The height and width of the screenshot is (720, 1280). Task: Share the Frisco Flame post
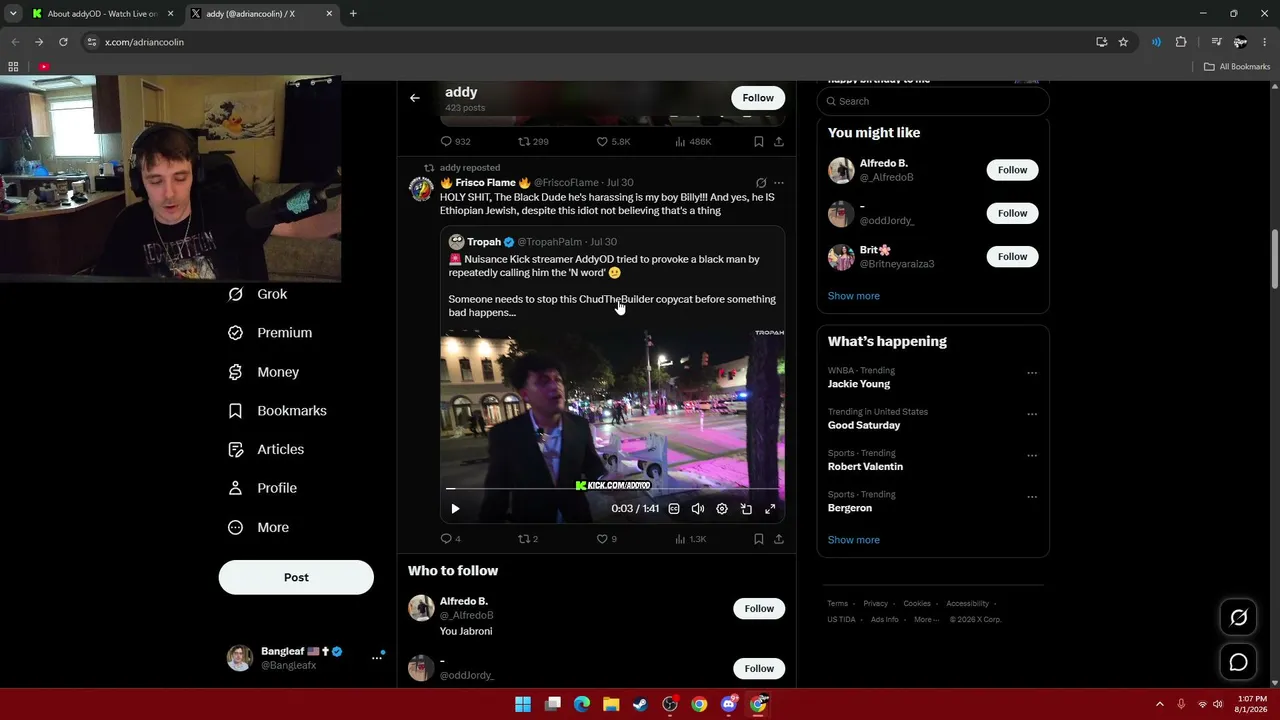779,539
